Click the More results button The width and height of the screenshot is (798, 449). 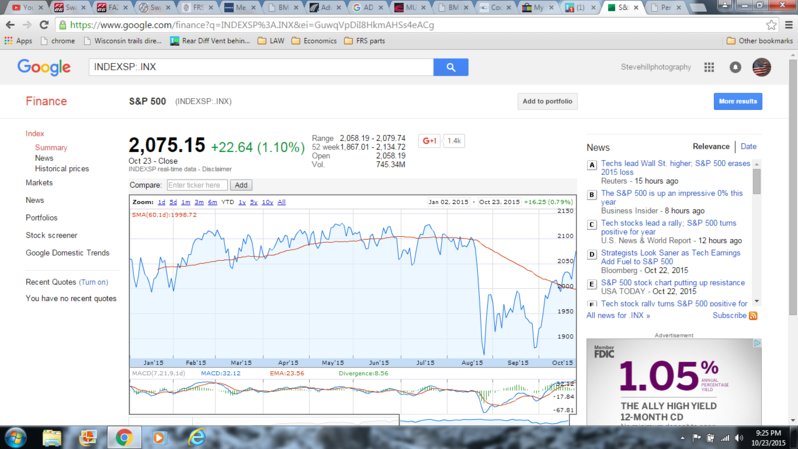point(737,101)
